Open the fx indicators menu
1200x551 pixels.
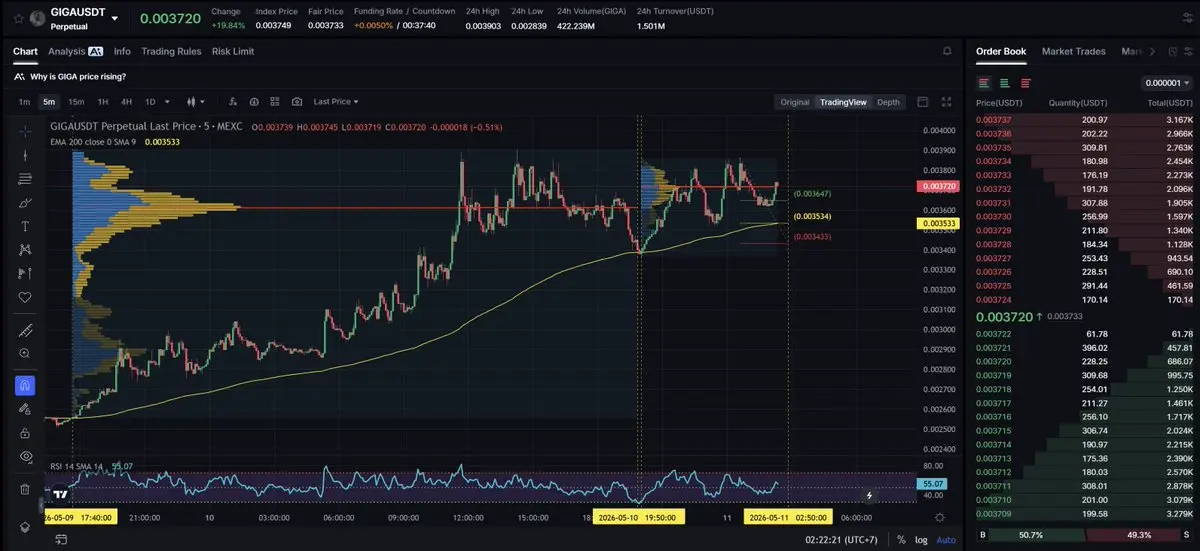coord(232,102)
